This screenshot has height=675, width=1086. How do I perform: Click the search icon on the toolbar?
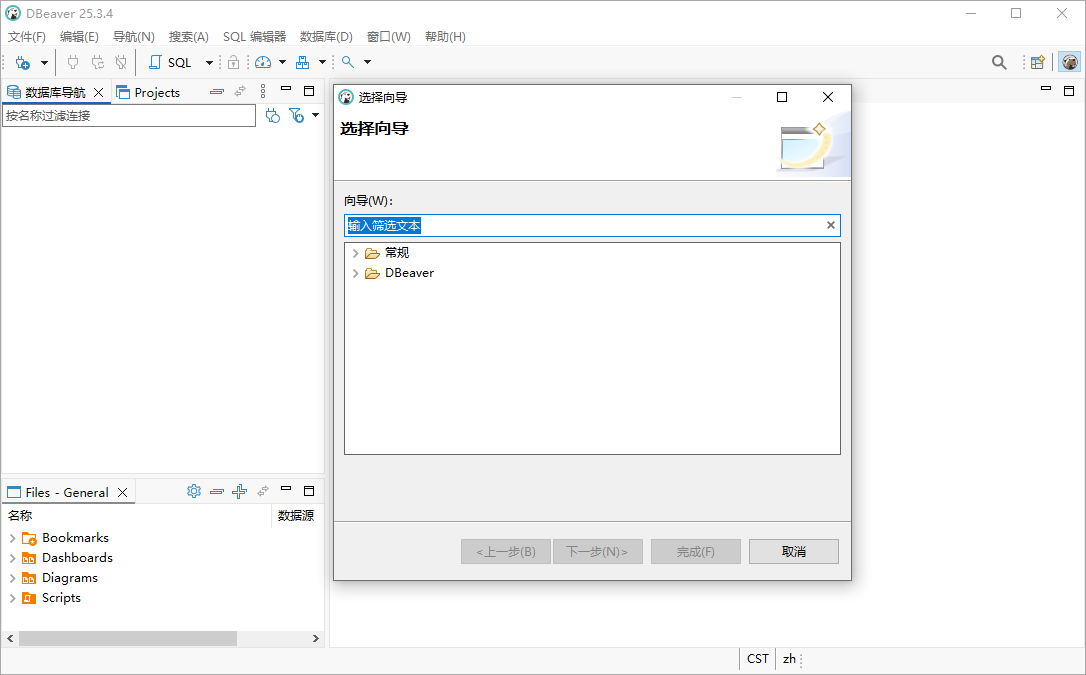coord(347,62)
